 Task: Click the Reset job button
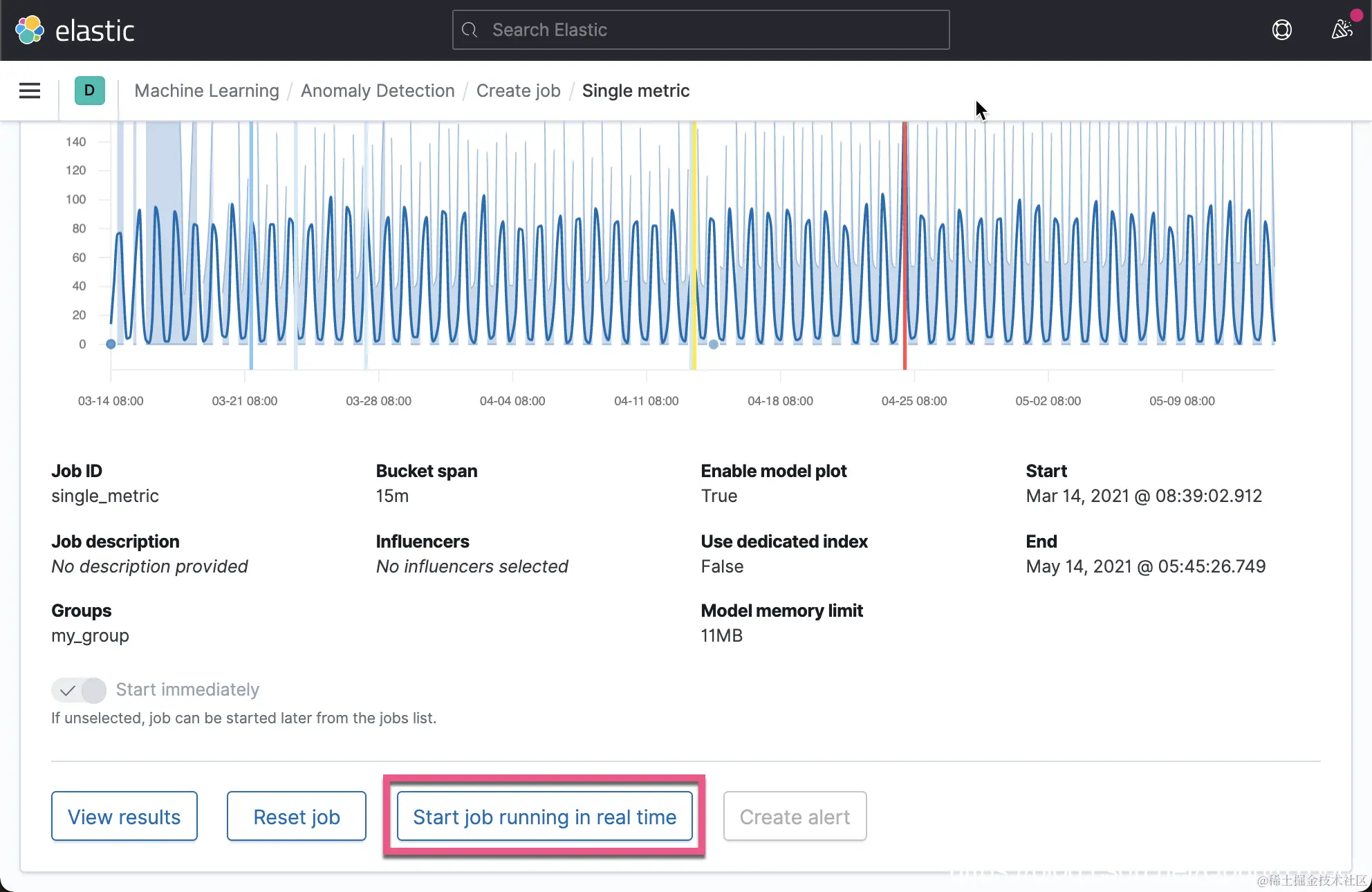click(x=296, y=816)
